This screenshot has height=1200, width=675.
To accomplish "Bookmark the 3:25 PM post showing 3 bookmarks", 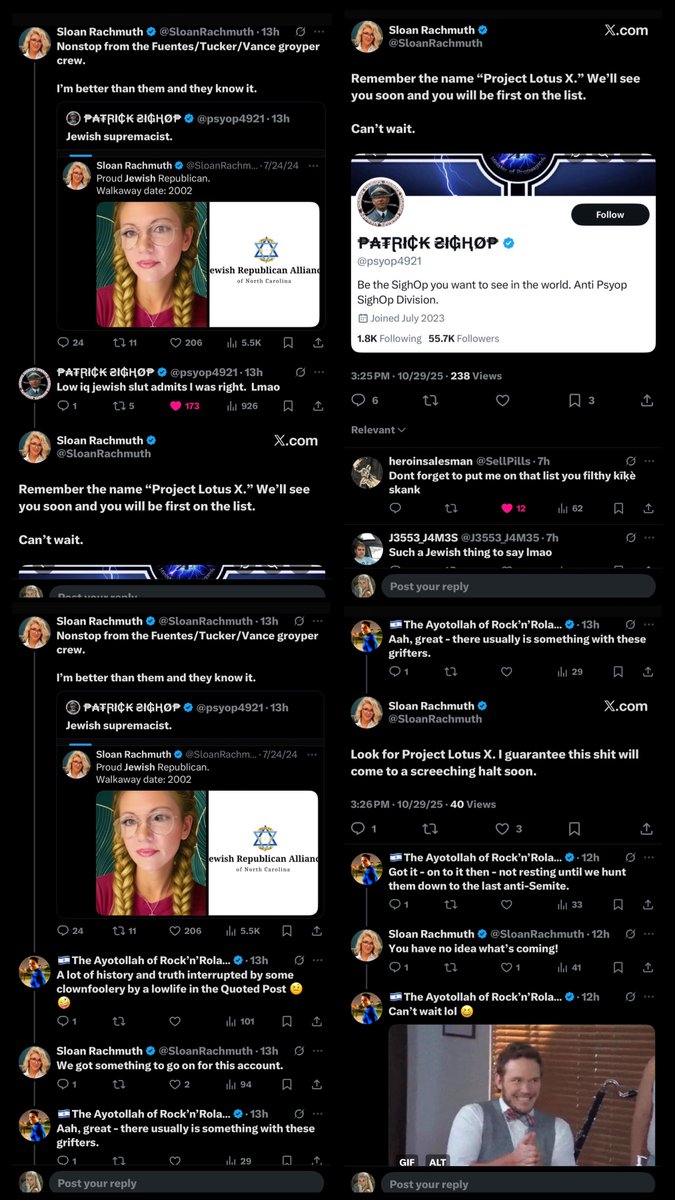I will click(574, 400).
